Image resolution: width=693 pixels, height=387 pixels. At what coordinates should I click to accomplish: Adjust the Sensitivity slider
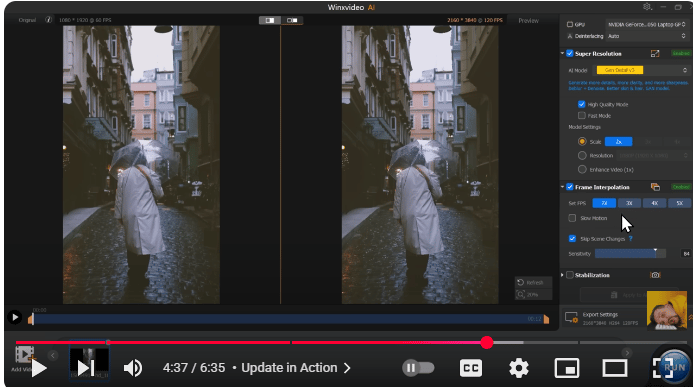630,254
